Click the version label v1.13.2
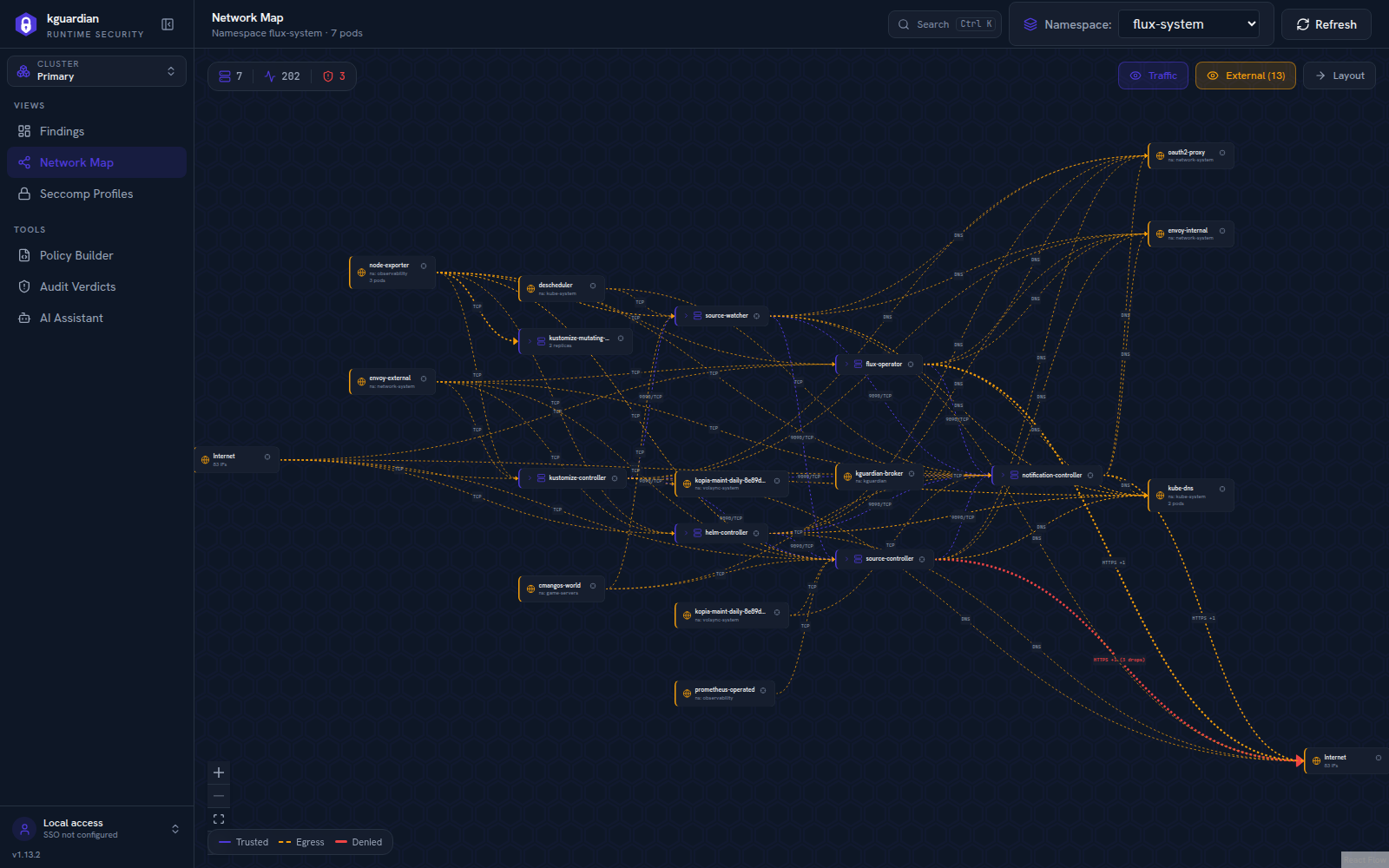Image resolution: width=1389 pixels, height=868 pixels. (x=26, y=855)
